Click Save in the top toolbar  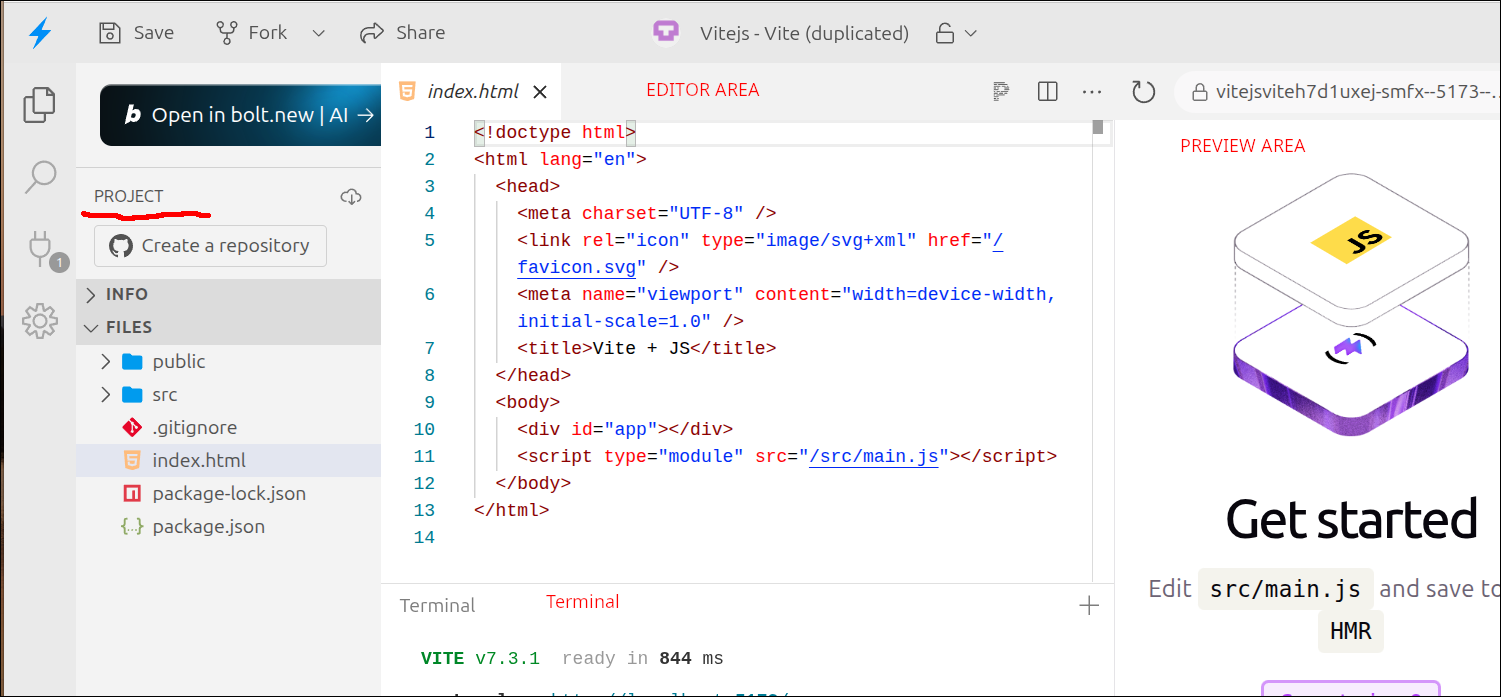136,32
